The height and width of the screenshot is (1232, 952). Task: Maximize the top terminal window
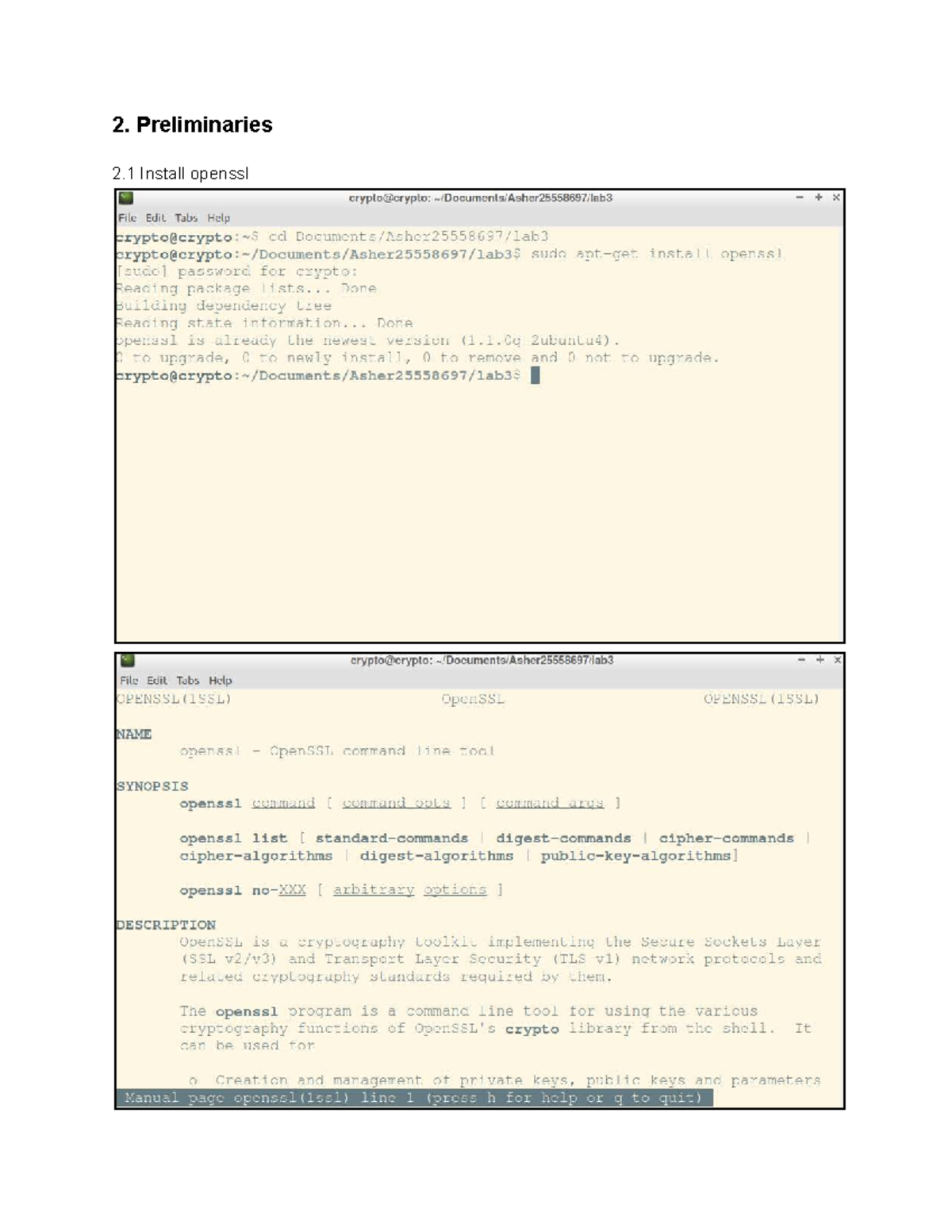pyautogui.click(x=818, y=198)
